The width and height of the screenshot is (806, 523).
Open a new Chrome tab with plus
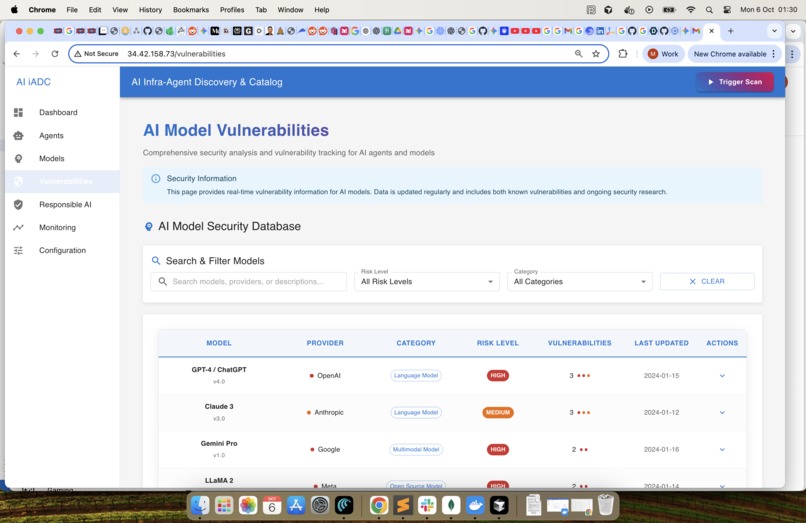click(x=730, y=31)
